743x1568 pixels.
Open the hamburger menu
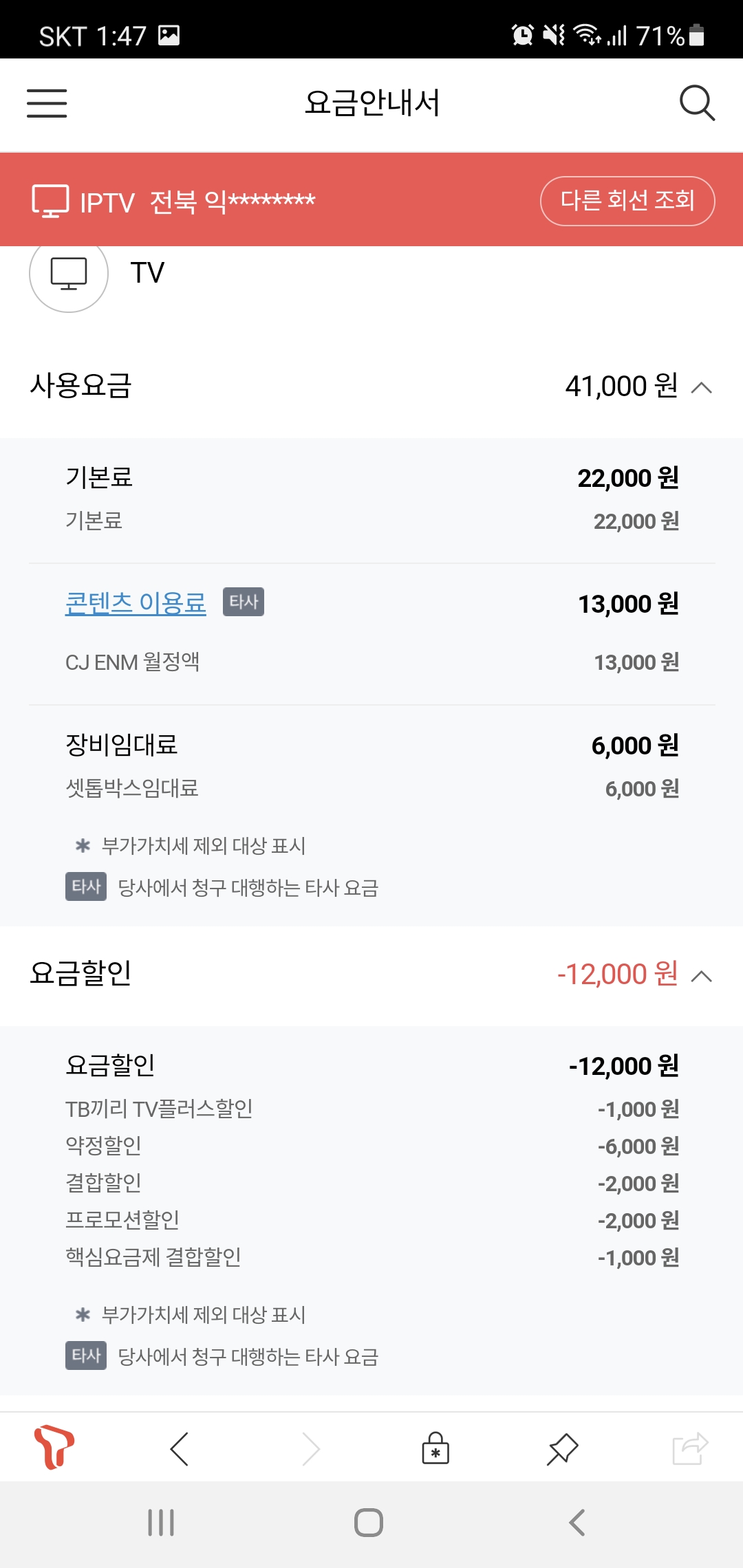click(47, 103)
